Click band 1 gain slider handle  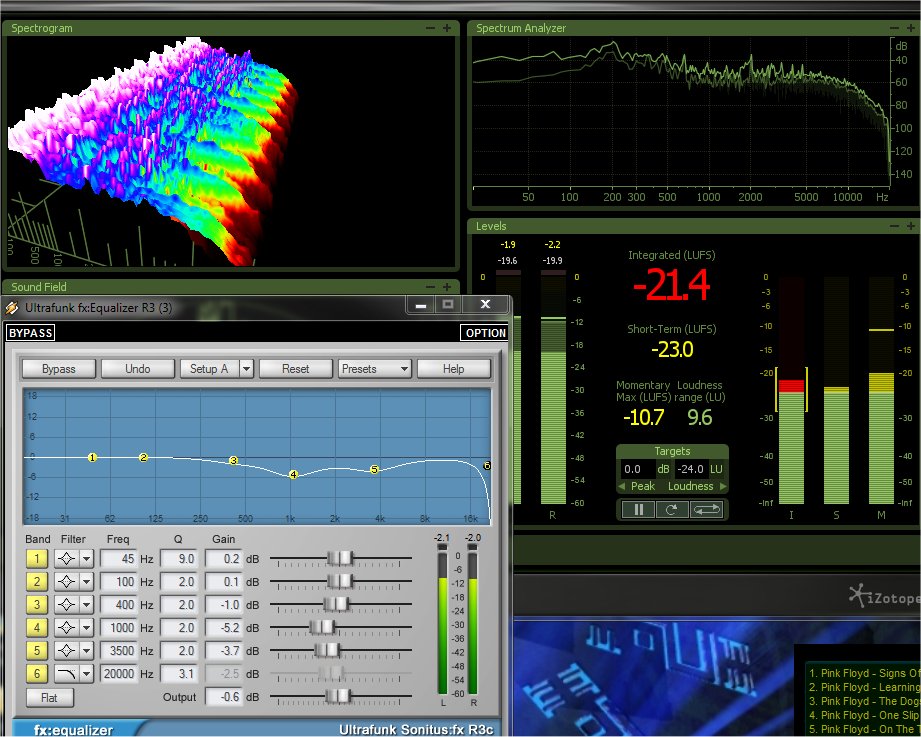tap(340, 558)
